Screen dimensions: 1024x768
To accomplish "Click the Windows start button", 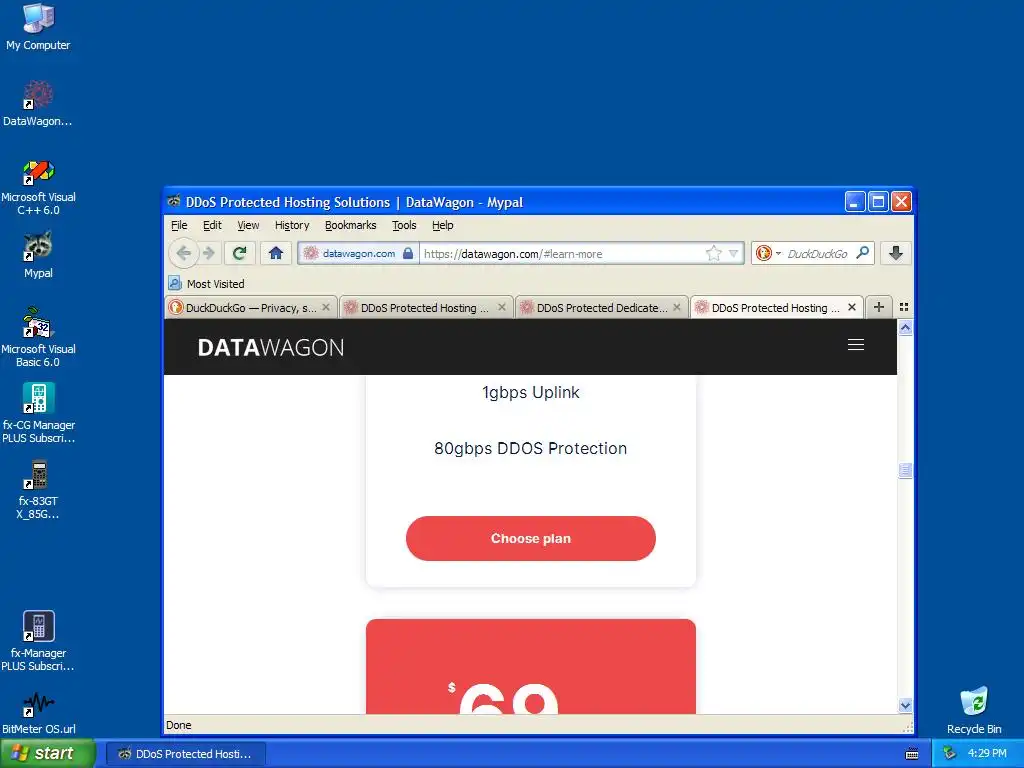I will [x=48, y=753].
